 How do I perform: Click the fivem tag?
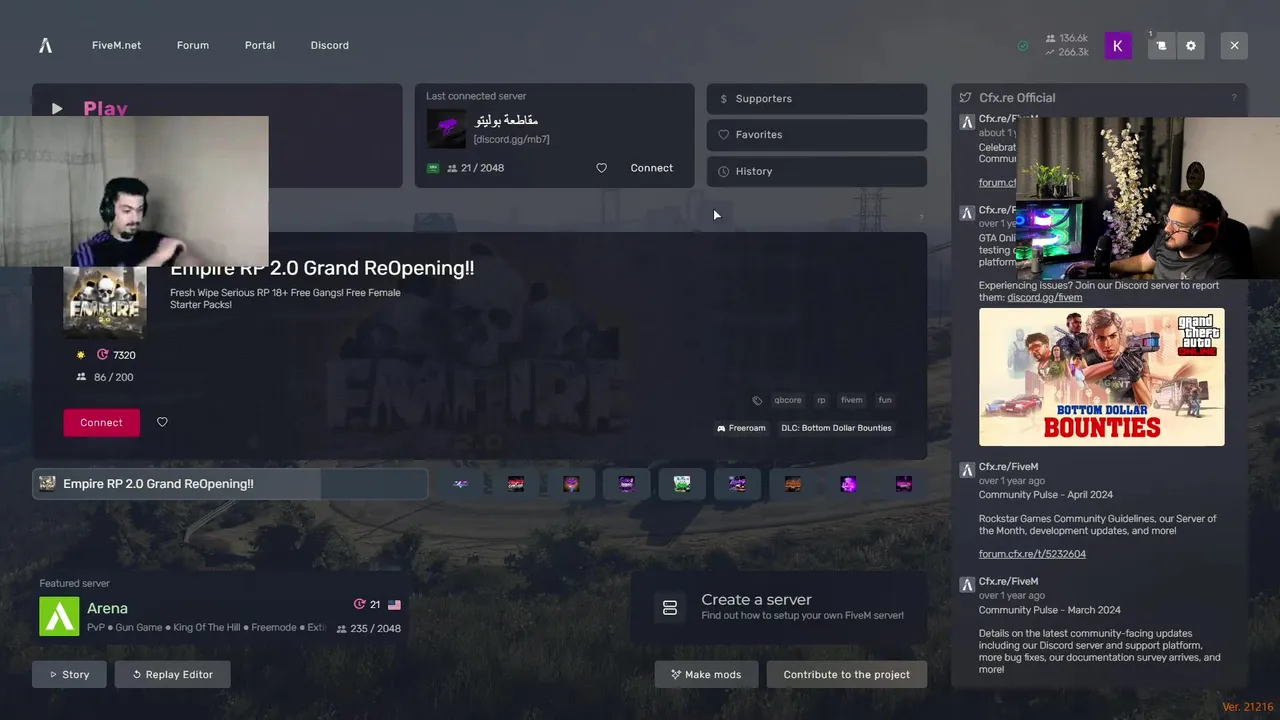click(x=852, y=400)
